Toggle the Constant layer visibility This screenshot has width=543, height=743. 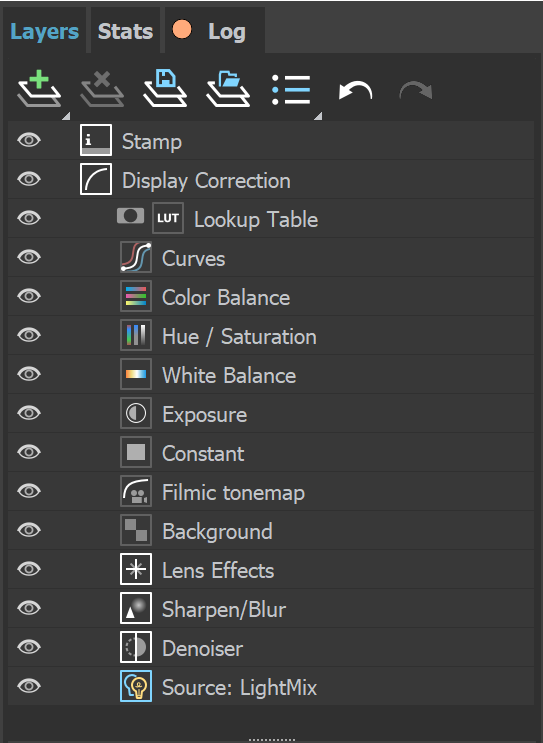29,452
